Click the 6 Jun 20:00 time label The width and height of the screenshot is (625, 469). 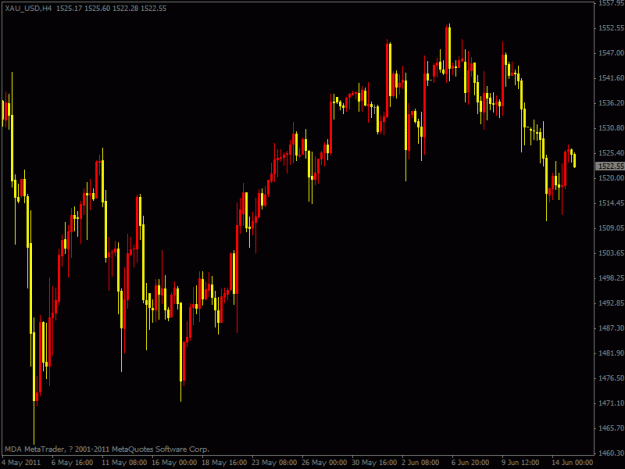470,463
